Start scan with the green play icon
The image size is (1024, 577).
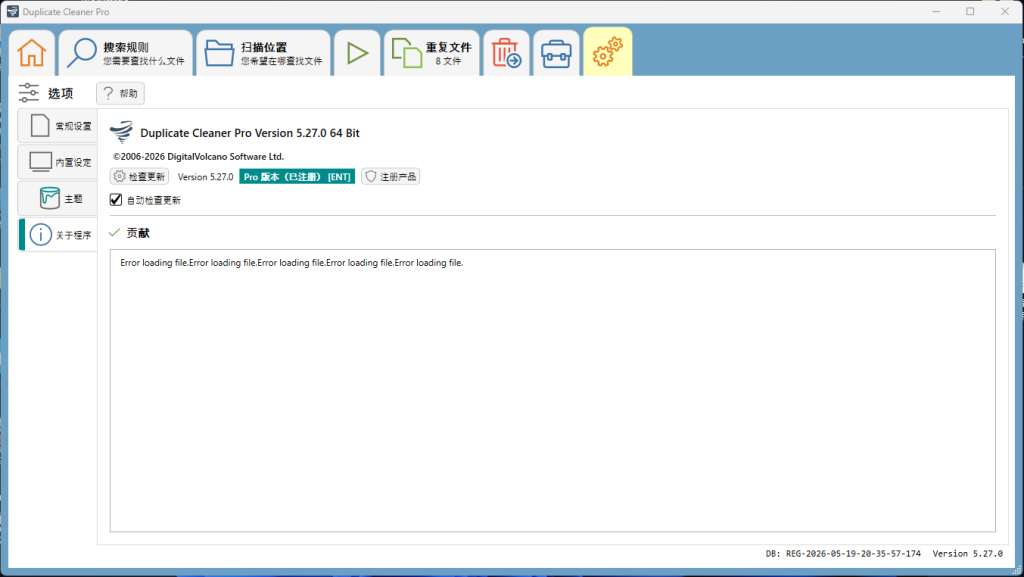357,53
